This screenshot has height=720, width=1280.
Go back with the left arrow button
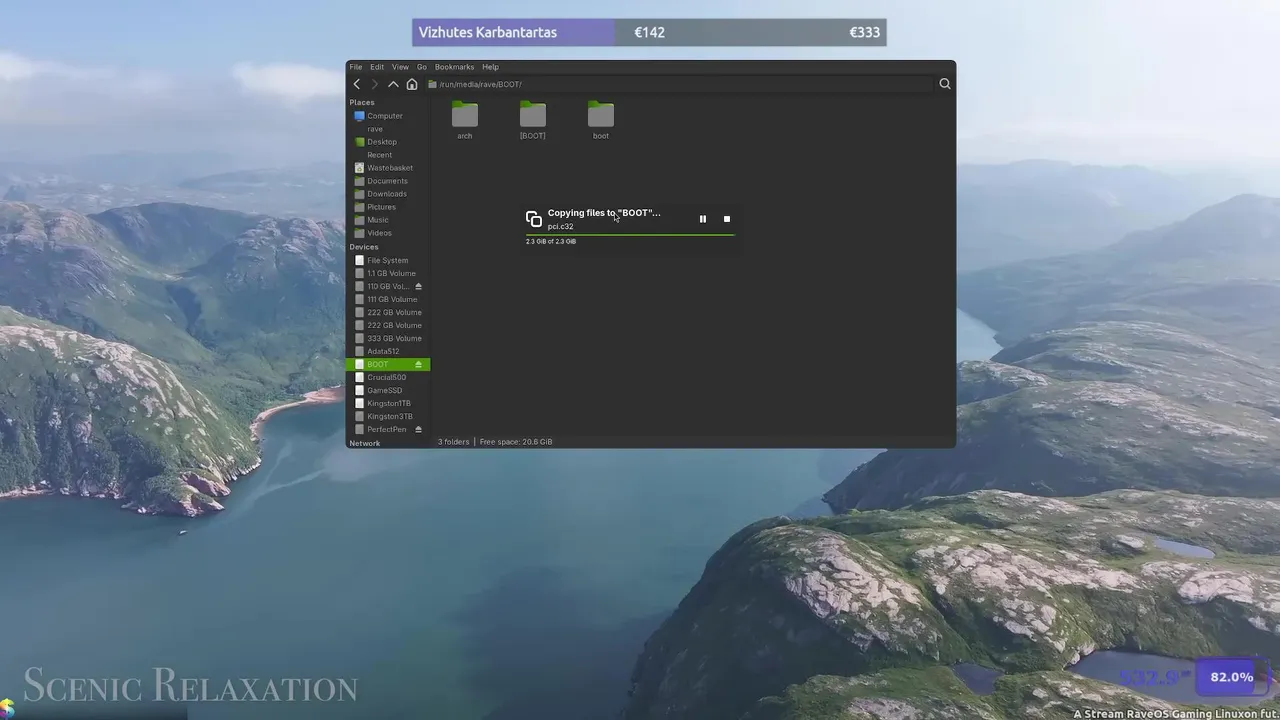(357, 84)
